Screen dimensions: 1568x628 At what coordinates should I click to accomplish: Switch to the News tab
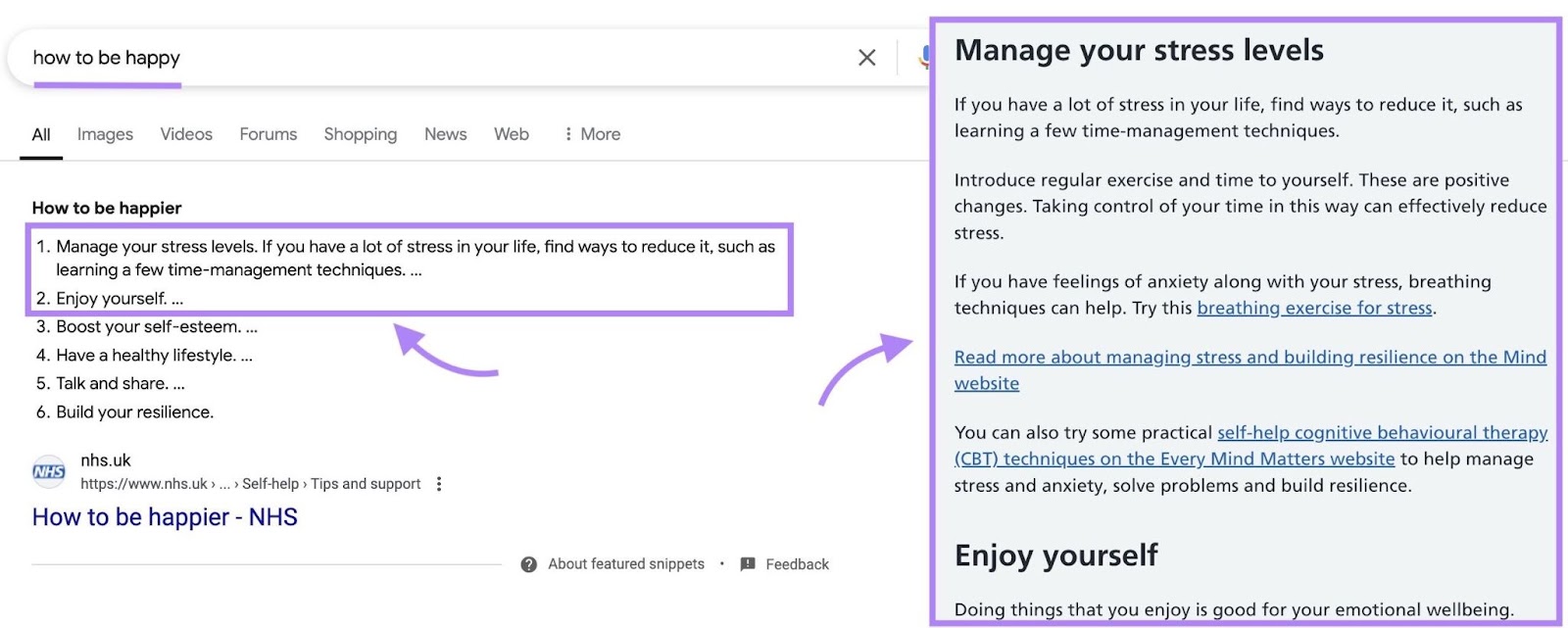point(446,134)
